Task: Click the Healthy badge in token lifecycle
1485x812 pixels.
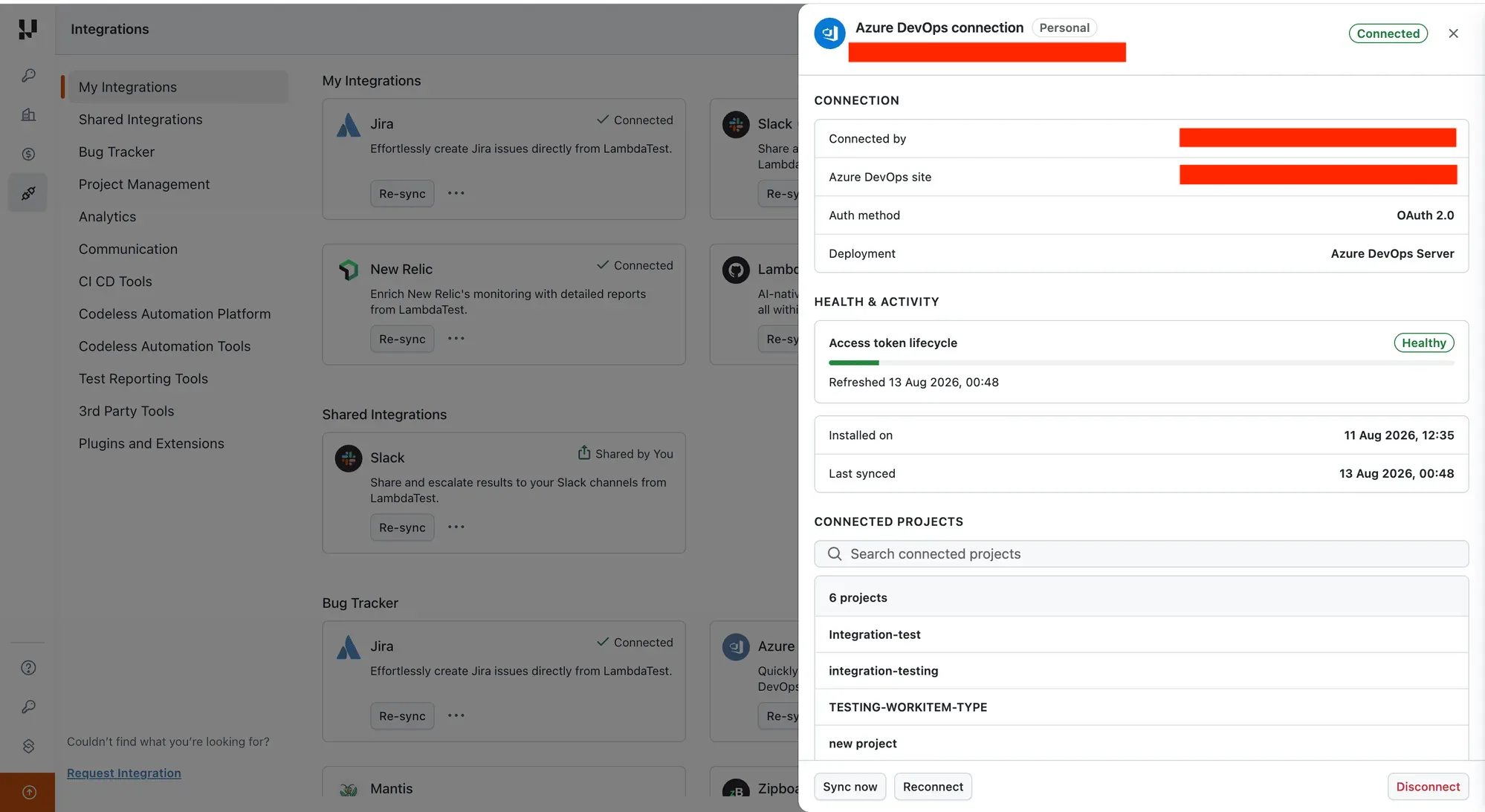Action: click(x=1423, y=343)
